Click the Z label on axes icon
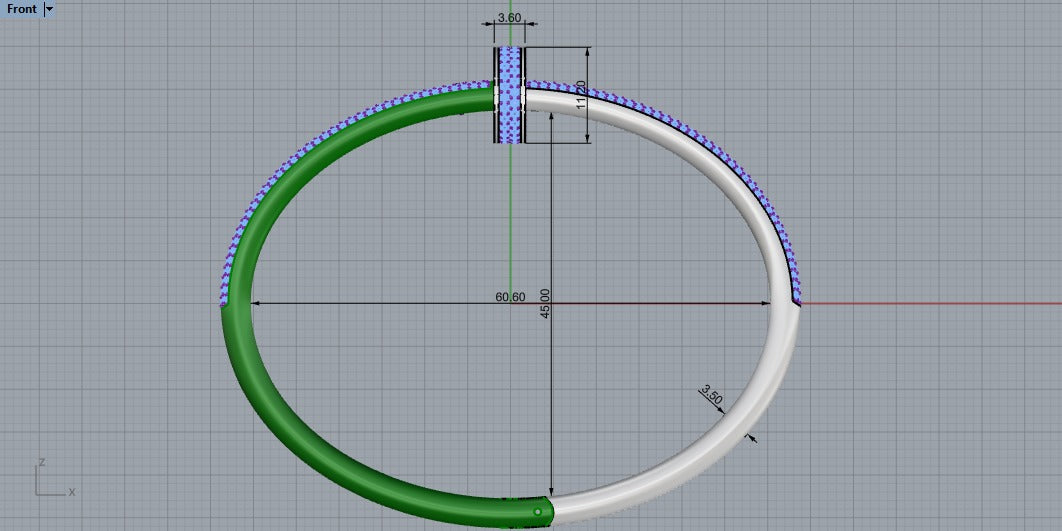This screenshot has height=531, width=1062. tap(39, 463)
